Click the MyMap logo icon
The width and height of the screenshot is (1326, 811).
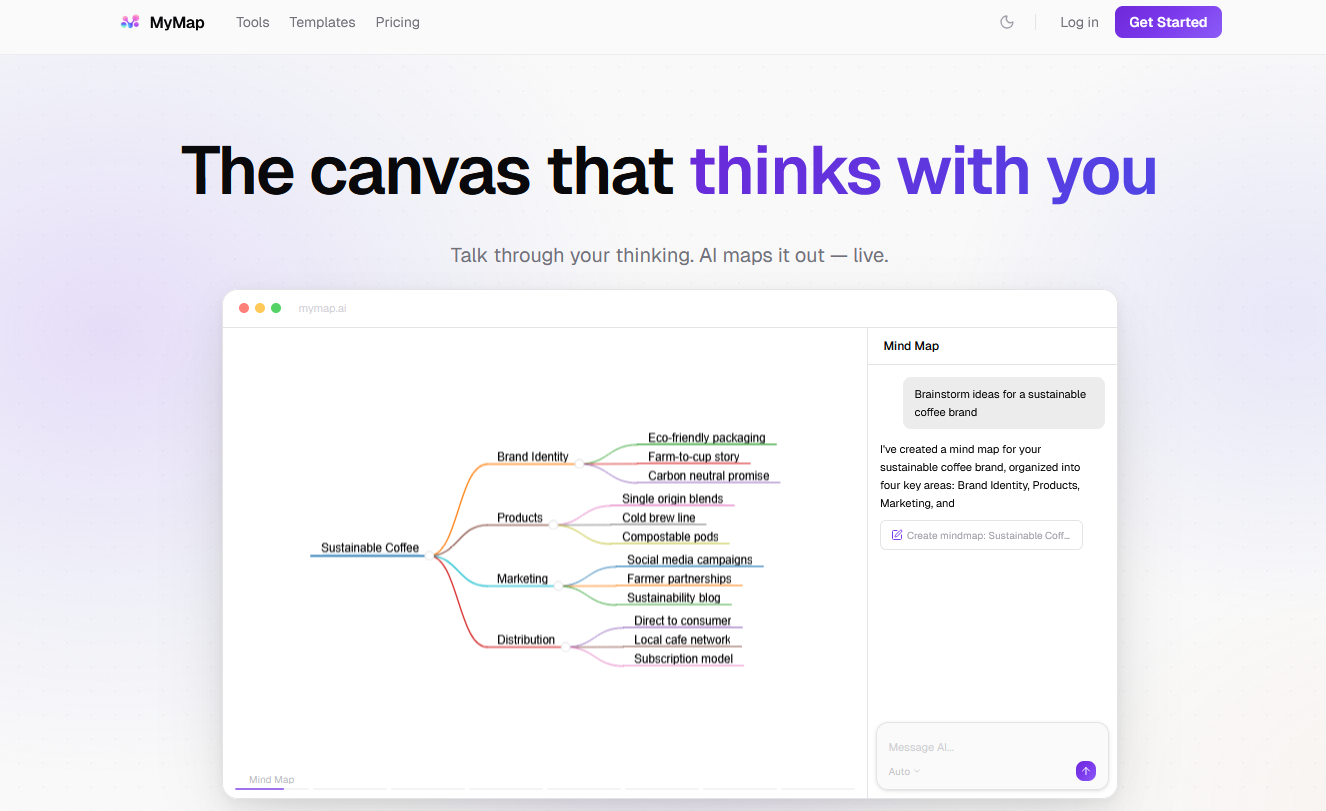pyautogui.click(x=130, y=22)
